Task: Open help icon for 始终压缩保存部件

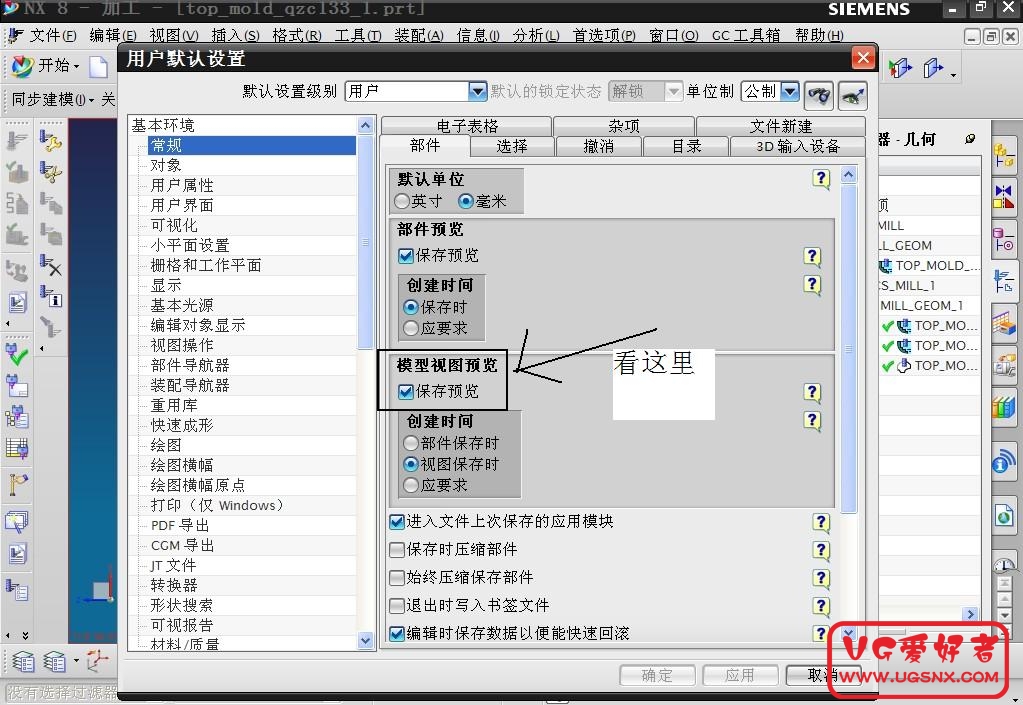Action: click(x=821, y=578)
